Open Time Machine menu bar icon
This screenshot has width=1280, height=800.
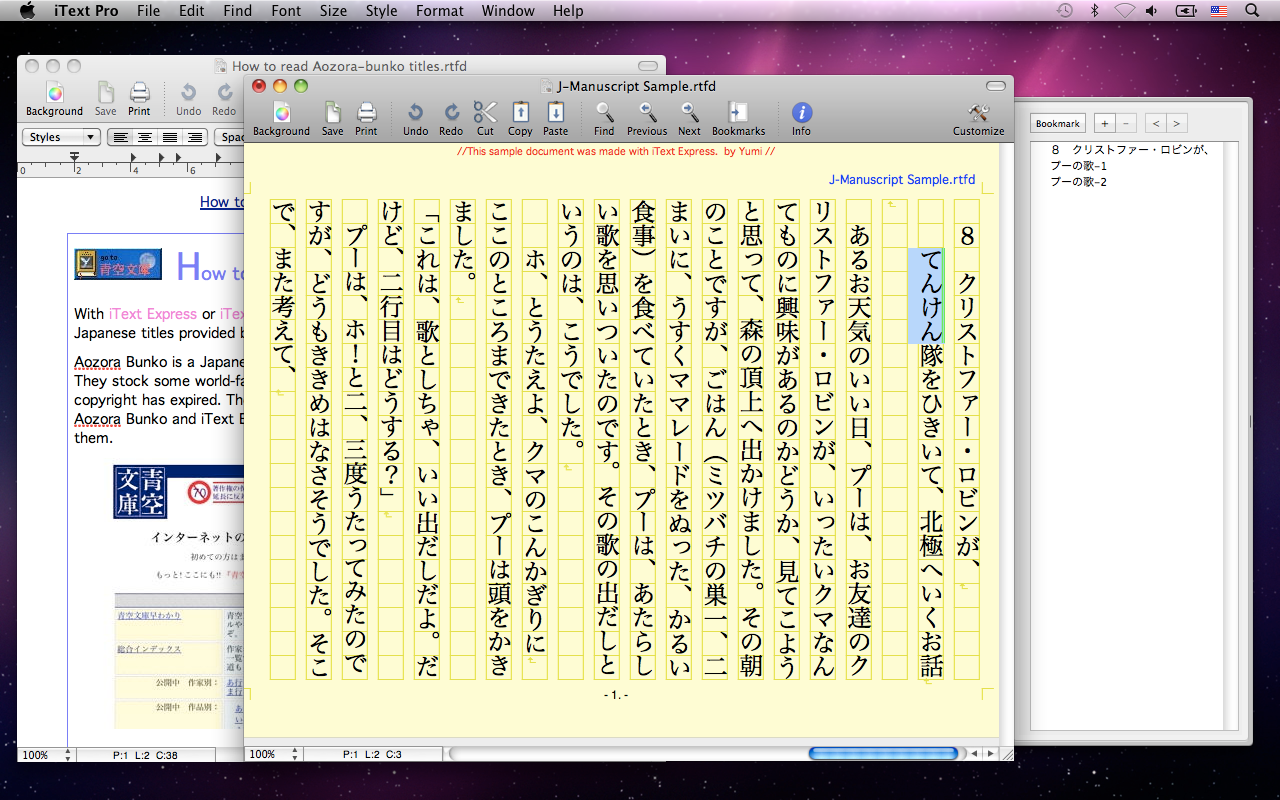click(x=1065, y=11)
